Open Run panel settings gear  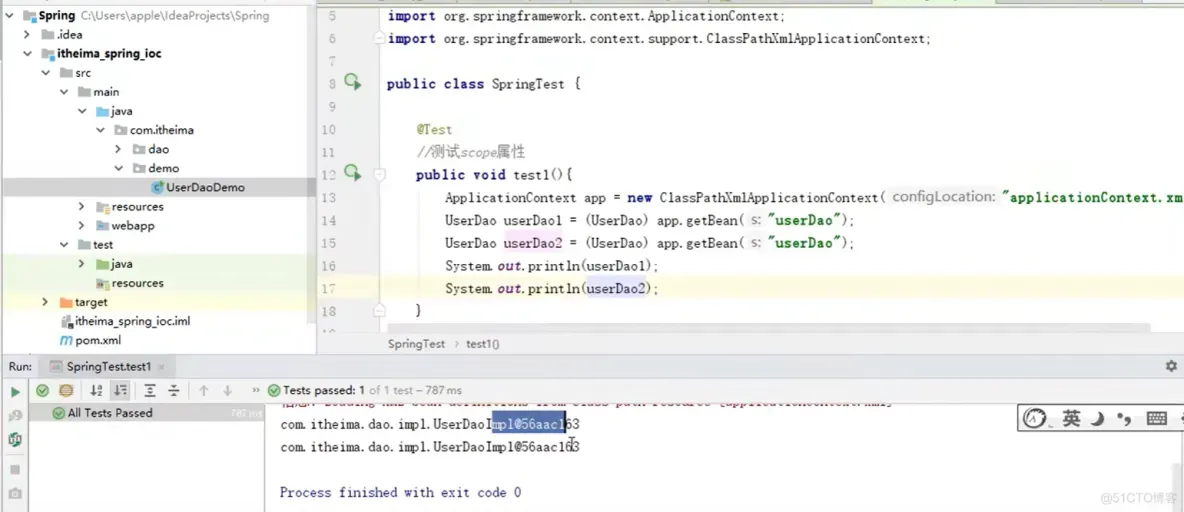coord(1171,366)
